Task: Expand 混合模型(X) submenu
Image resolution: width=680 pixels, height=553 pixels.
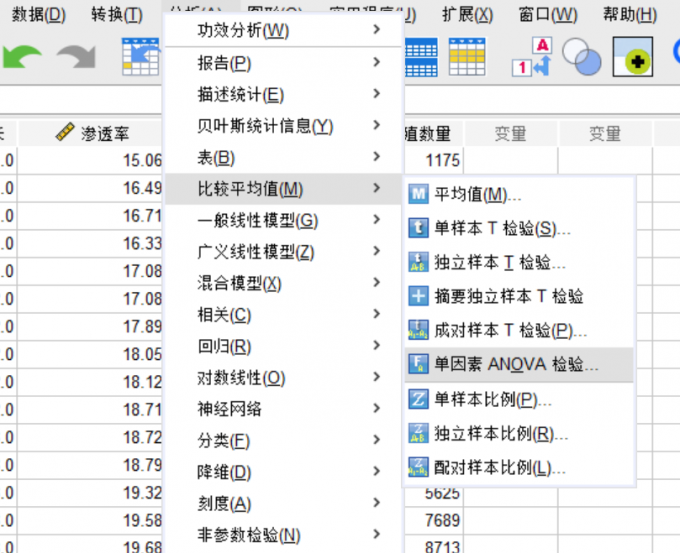Action: pos(283,283)
